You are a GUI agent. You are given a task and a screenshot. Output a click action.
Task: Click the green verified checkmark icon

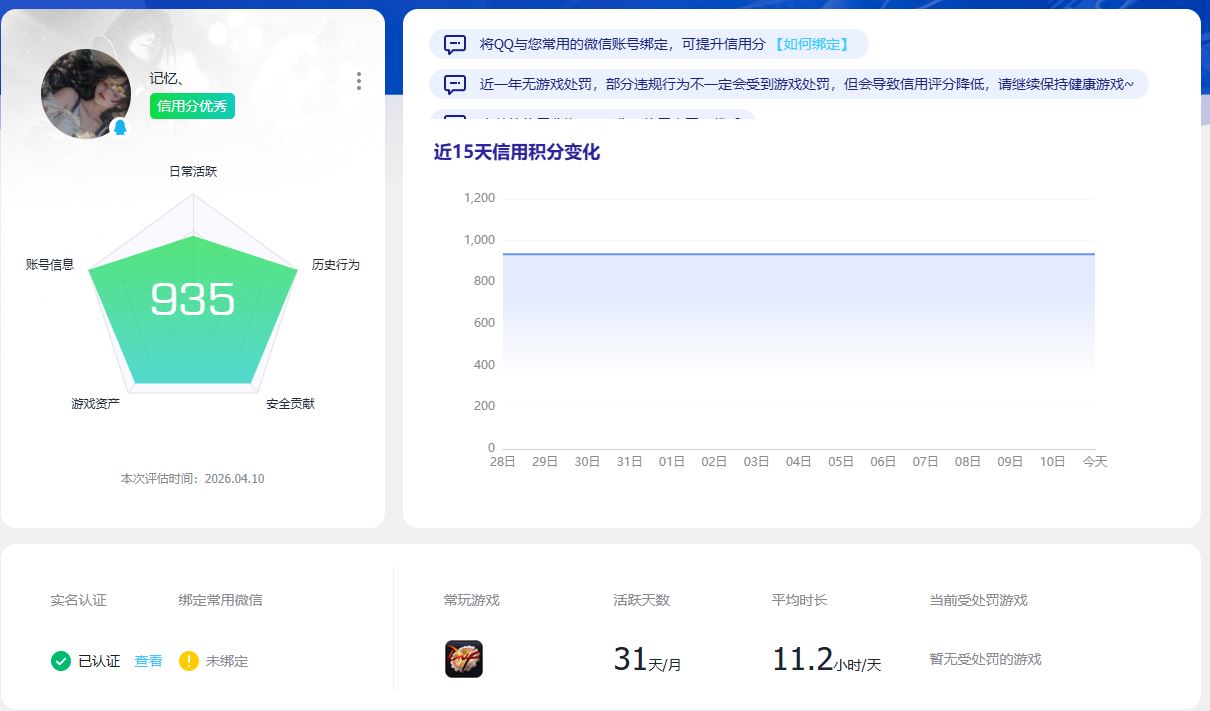pos(61,661)
